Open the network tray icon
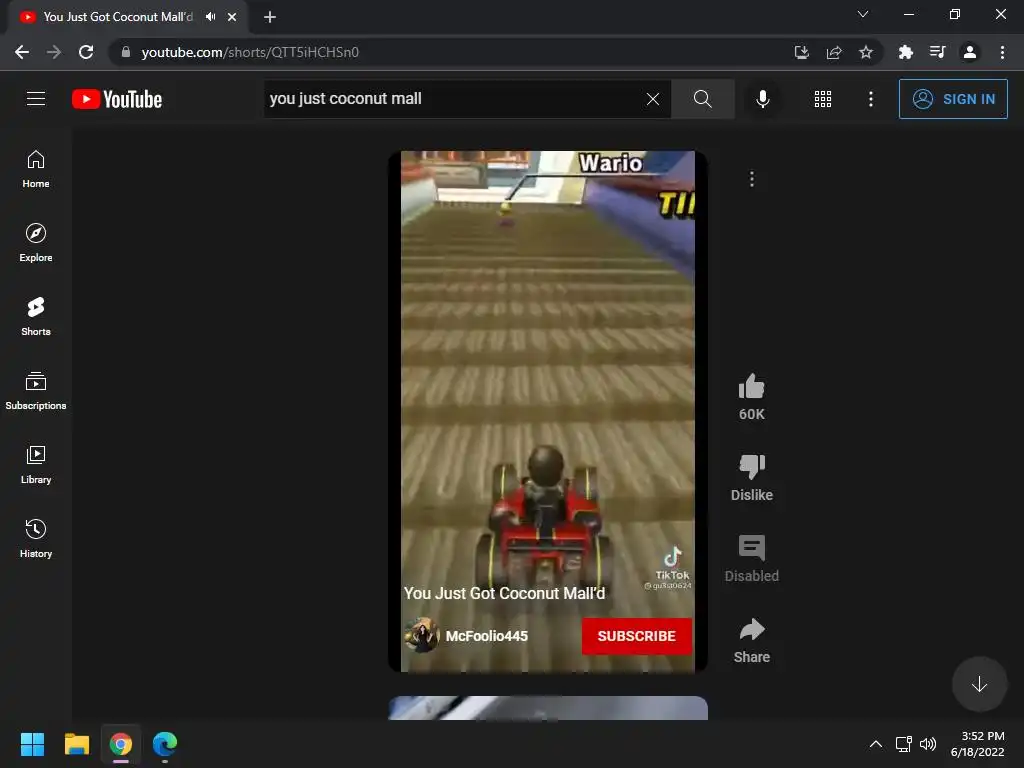This screenshot has width=1024, height=768. pos(904,744)
